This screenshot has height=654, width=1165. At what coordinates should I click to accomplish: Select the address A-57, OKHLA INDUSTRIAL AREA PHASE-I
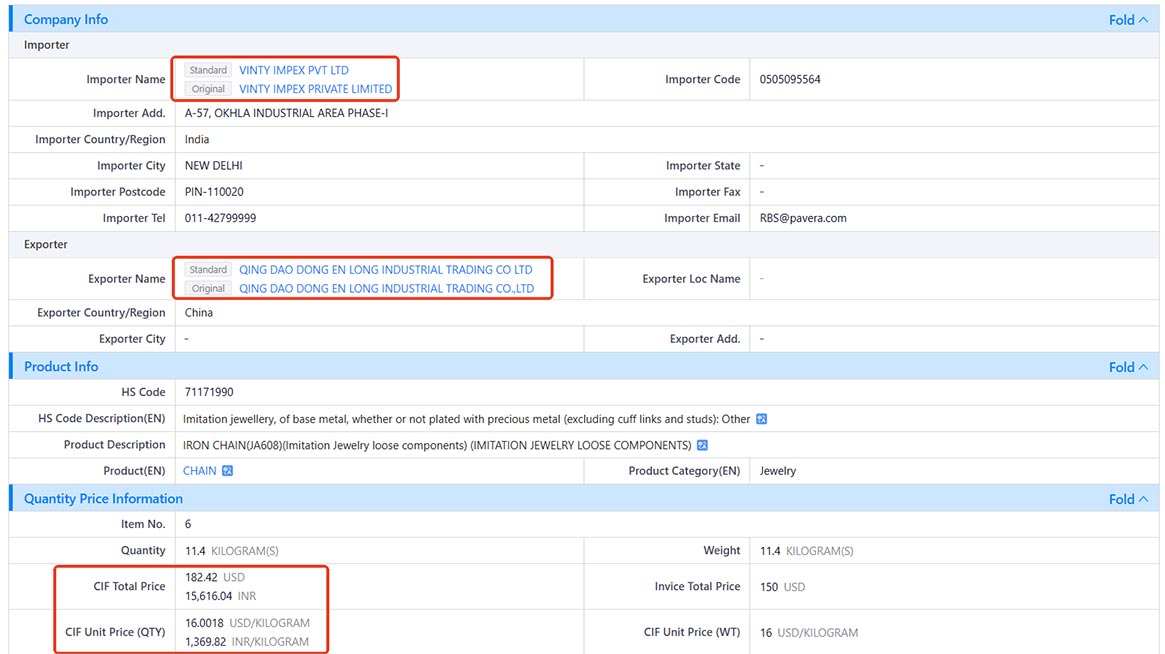point(286,113)
